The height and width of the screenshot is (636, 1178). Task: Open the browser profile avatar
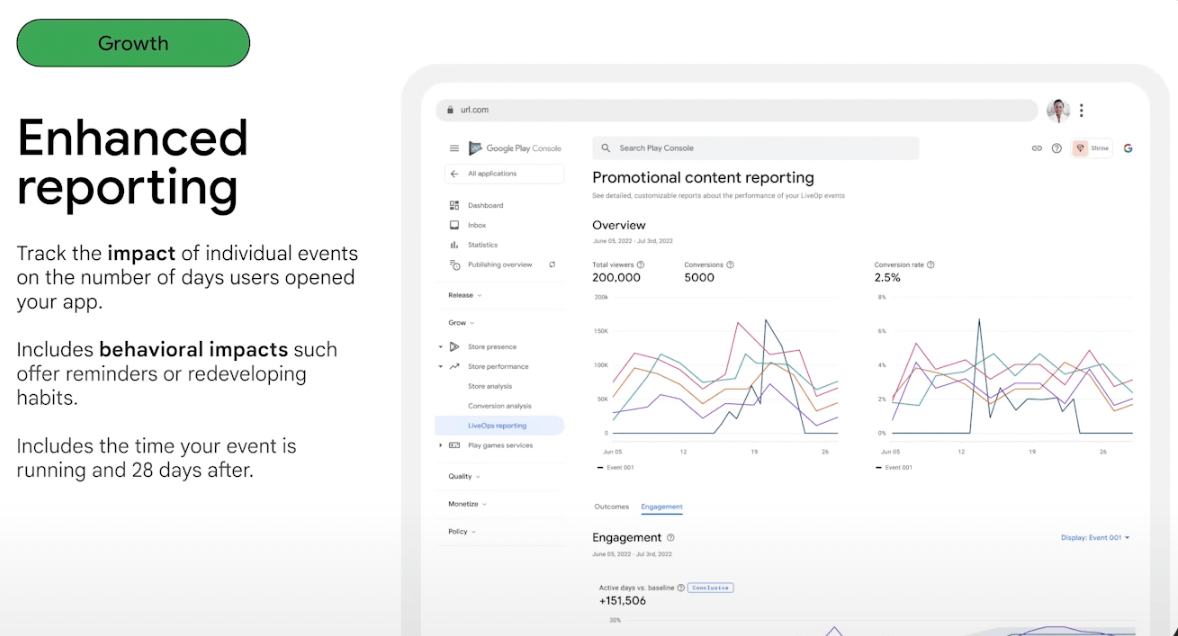click(1058, 110)
